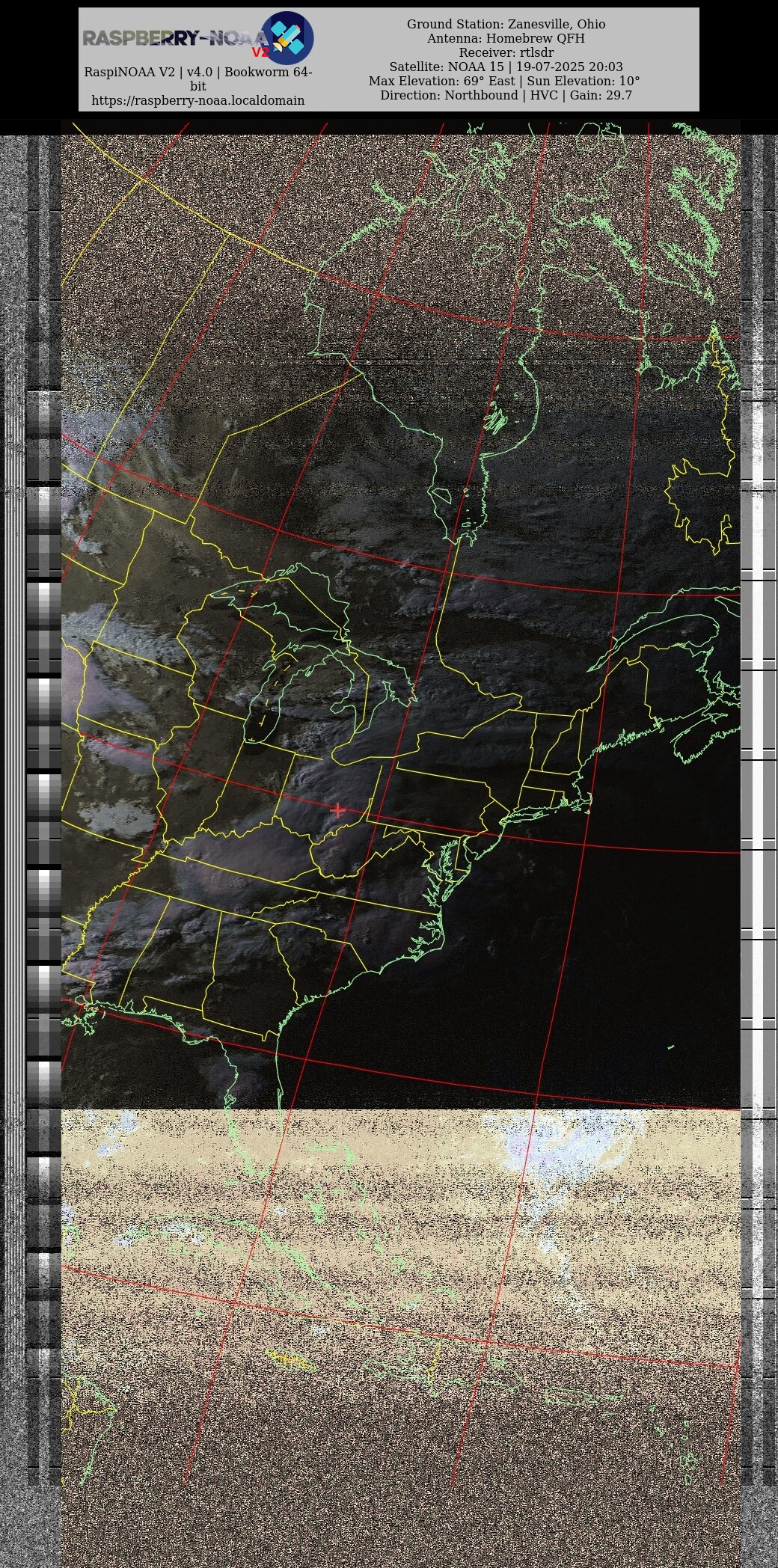The image size is (778, 1568).
Task: Click the satellite icon in the logo
Action: (287, 37)
